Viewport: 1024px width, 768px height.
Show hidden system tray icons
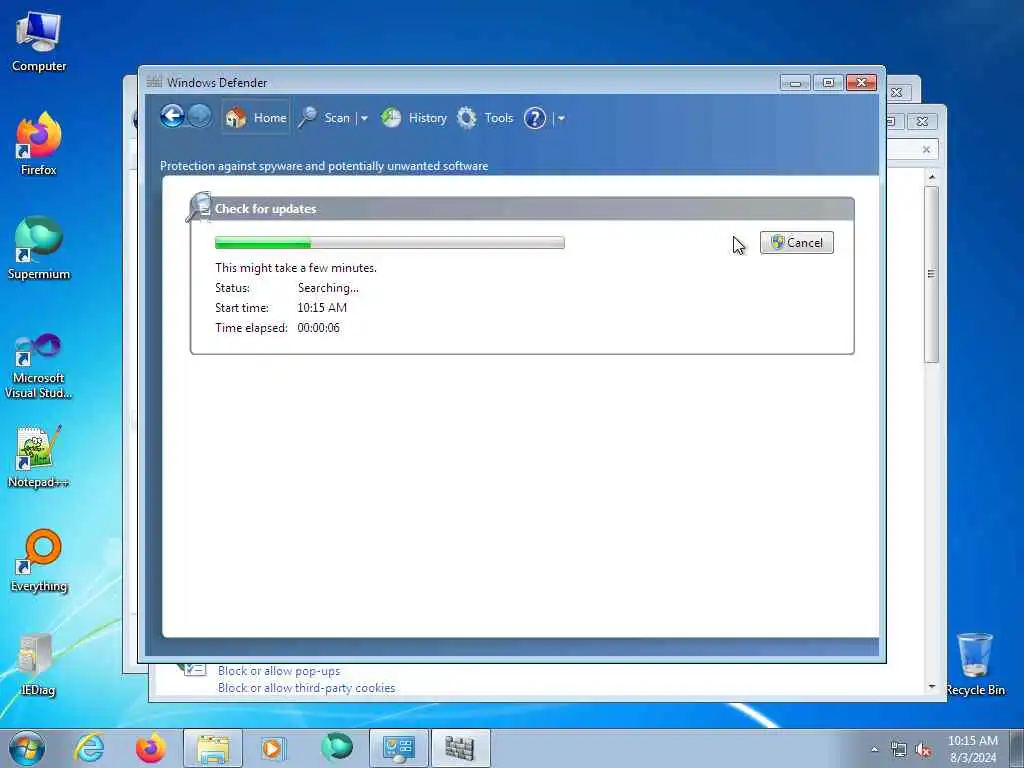tap(874, 750)
